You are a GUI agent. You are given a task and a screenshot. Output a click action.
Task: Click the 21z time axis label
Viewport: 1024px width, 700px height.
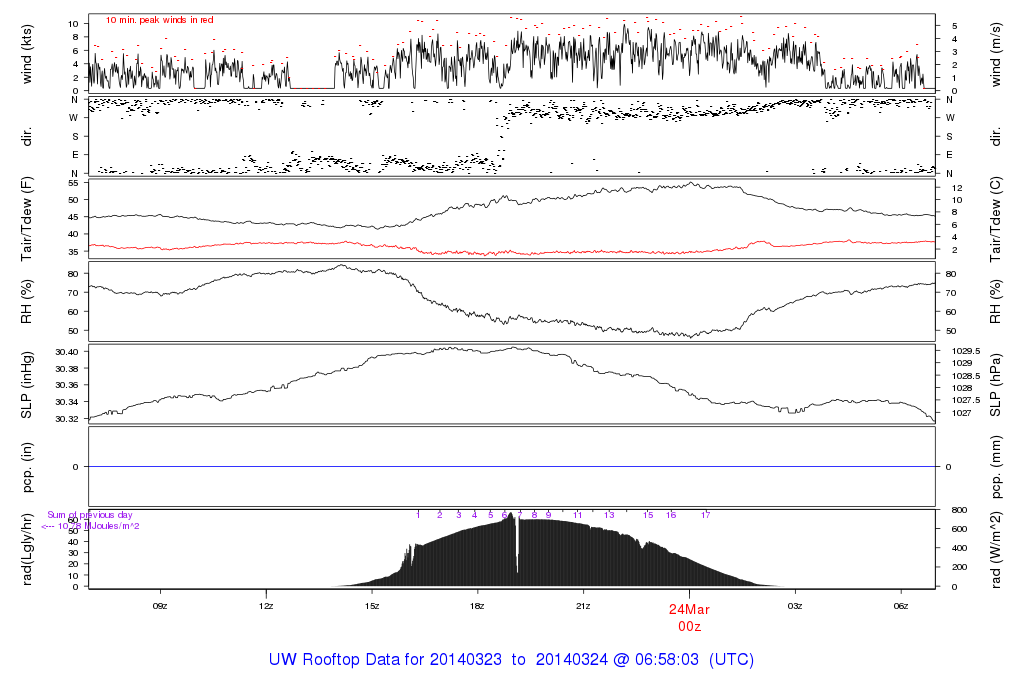583,605
